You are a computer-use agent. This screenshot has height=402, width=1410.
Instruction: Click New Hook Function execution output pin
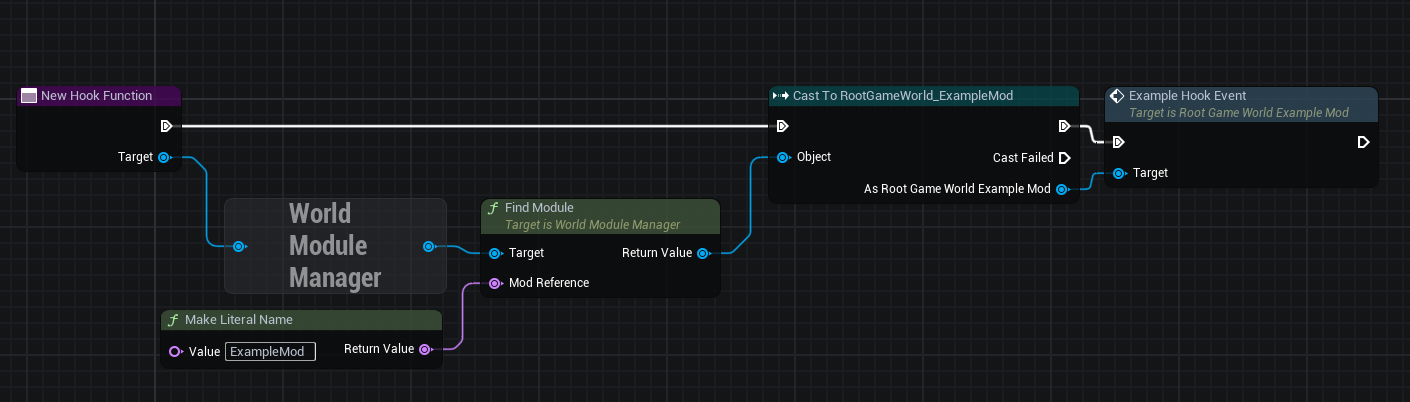pos(166,126)
